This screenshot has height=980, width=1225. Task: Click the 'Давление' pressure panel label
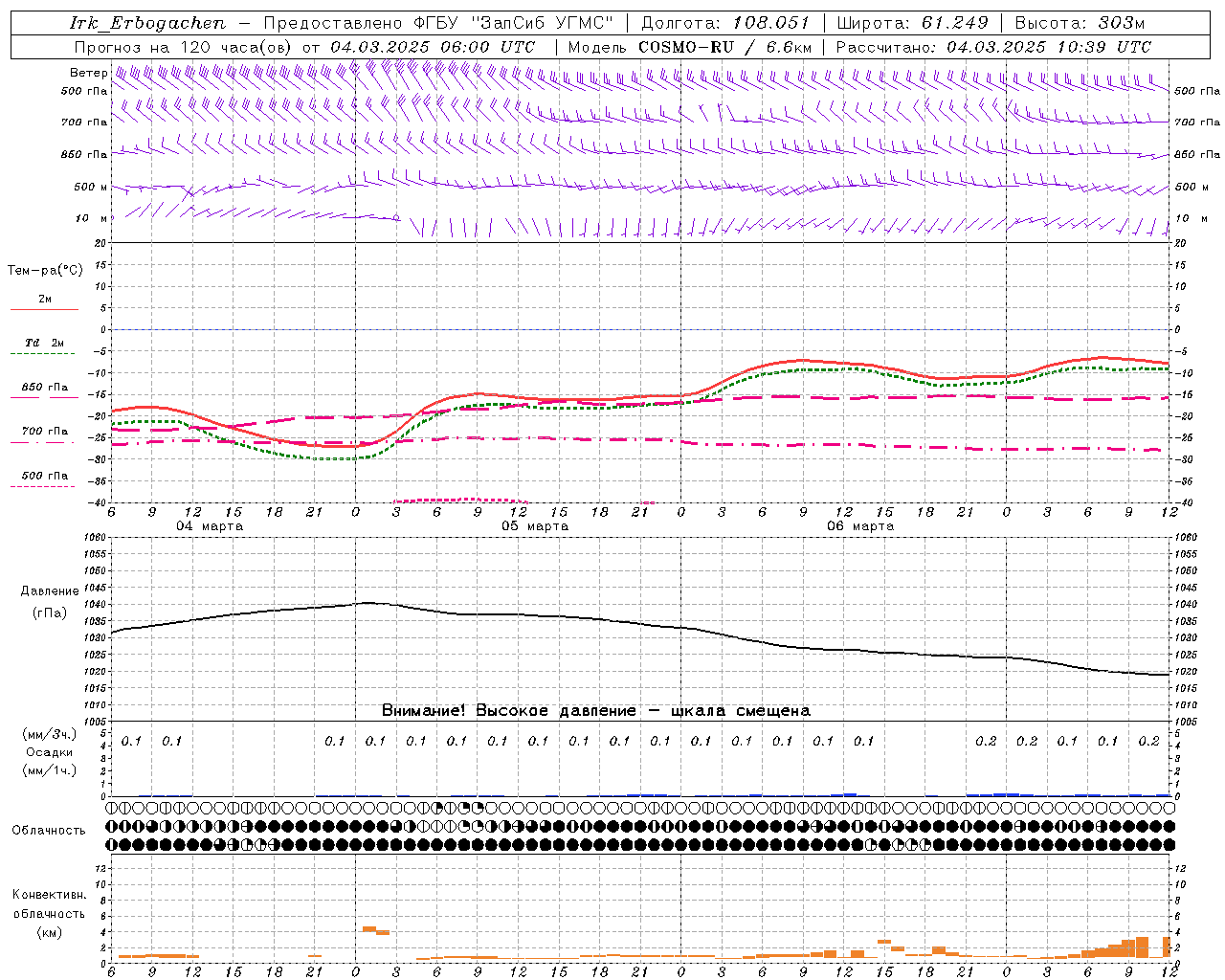coord(50,591)
